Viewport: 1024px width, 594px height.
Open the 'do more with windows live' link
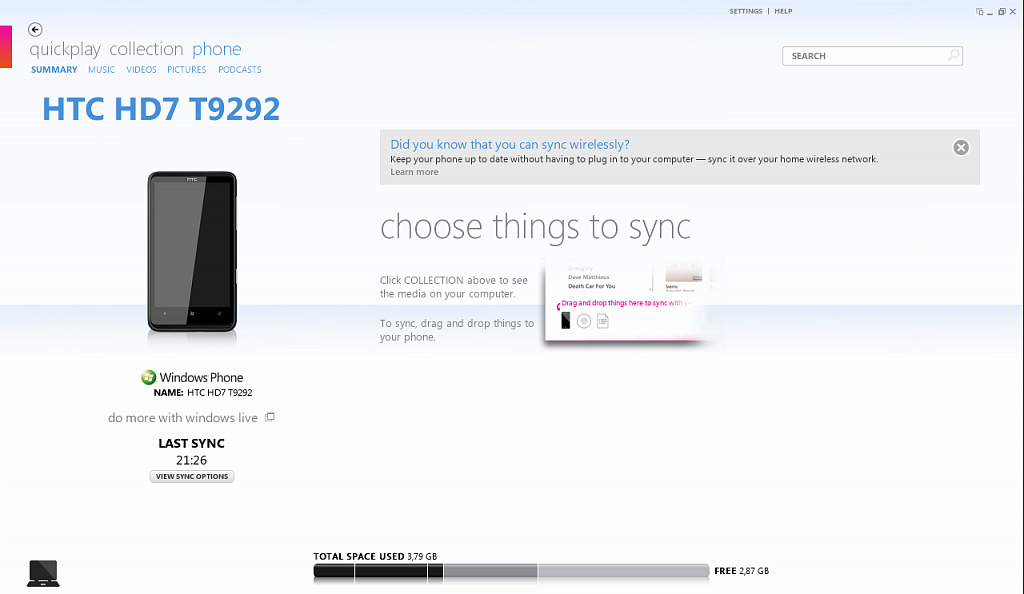click(x=183, y=418)
